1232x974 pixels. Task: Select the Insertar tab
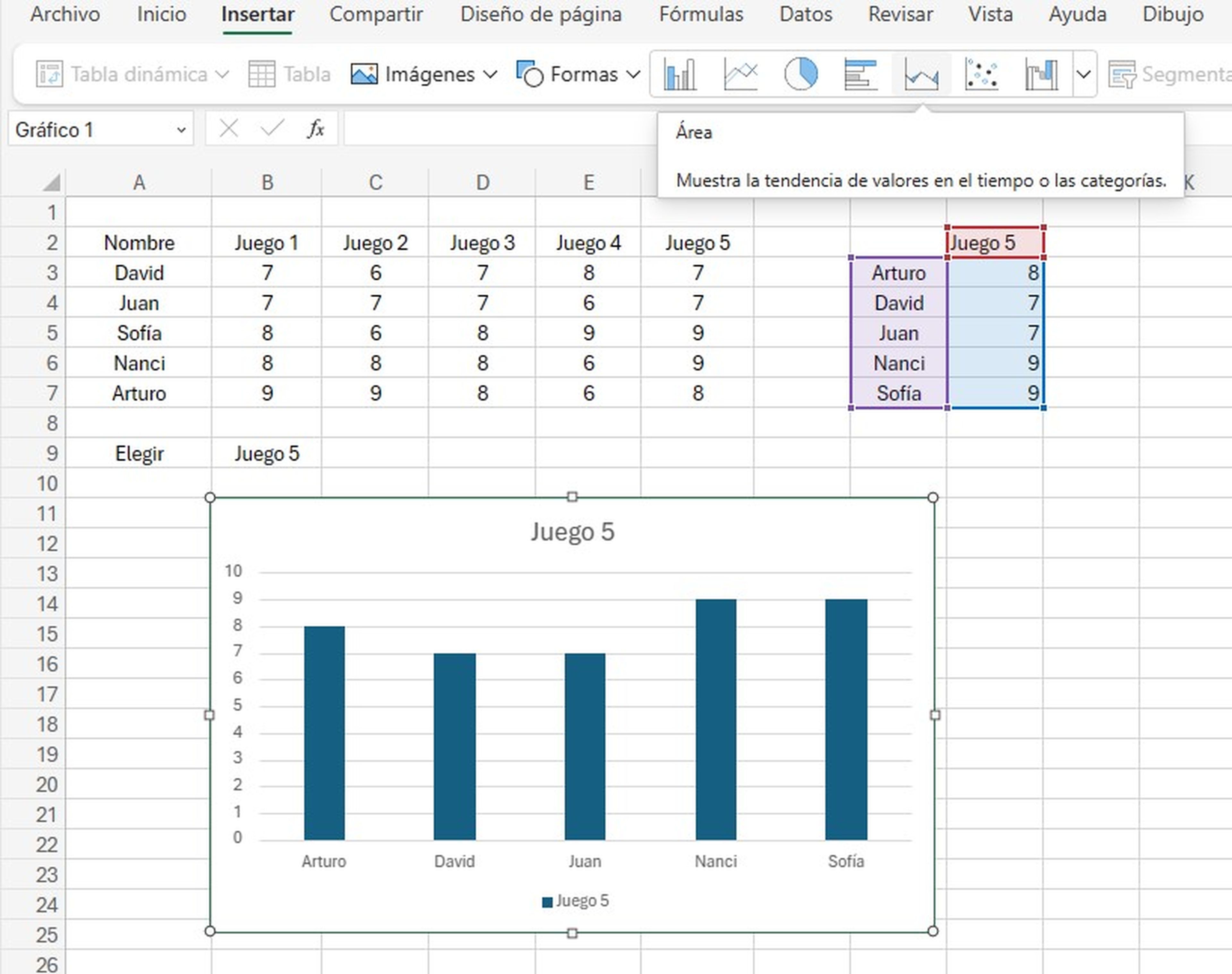pos(258,14)
